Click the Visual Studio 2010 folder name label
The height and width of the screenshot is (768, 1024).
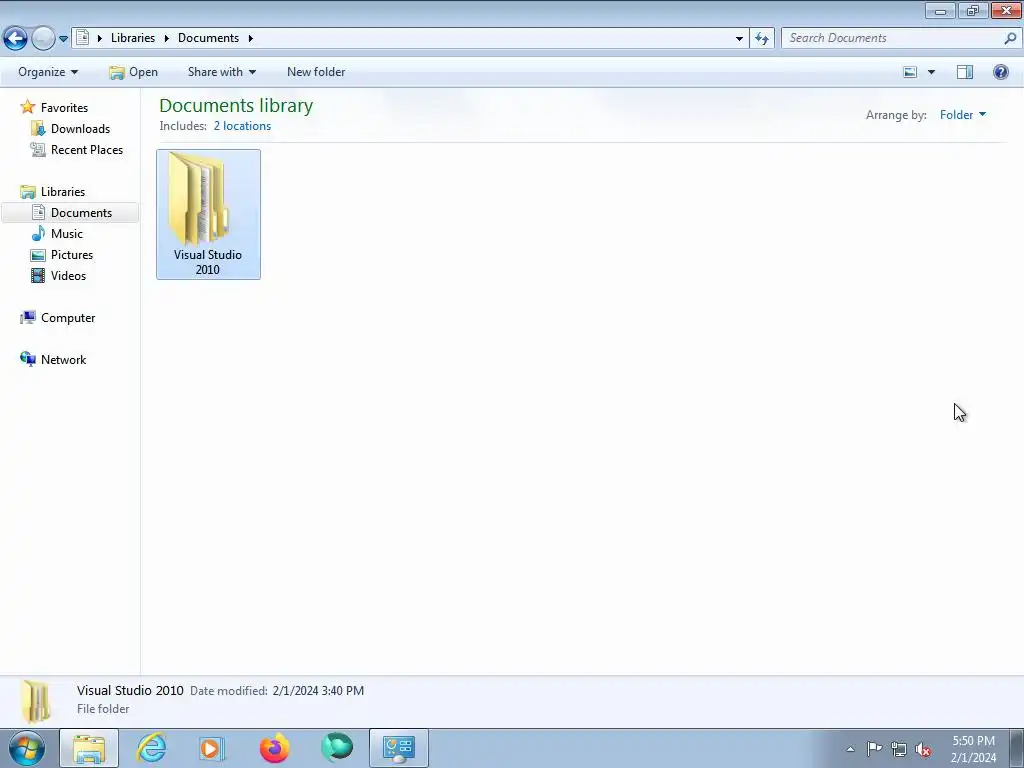[208, 262]
